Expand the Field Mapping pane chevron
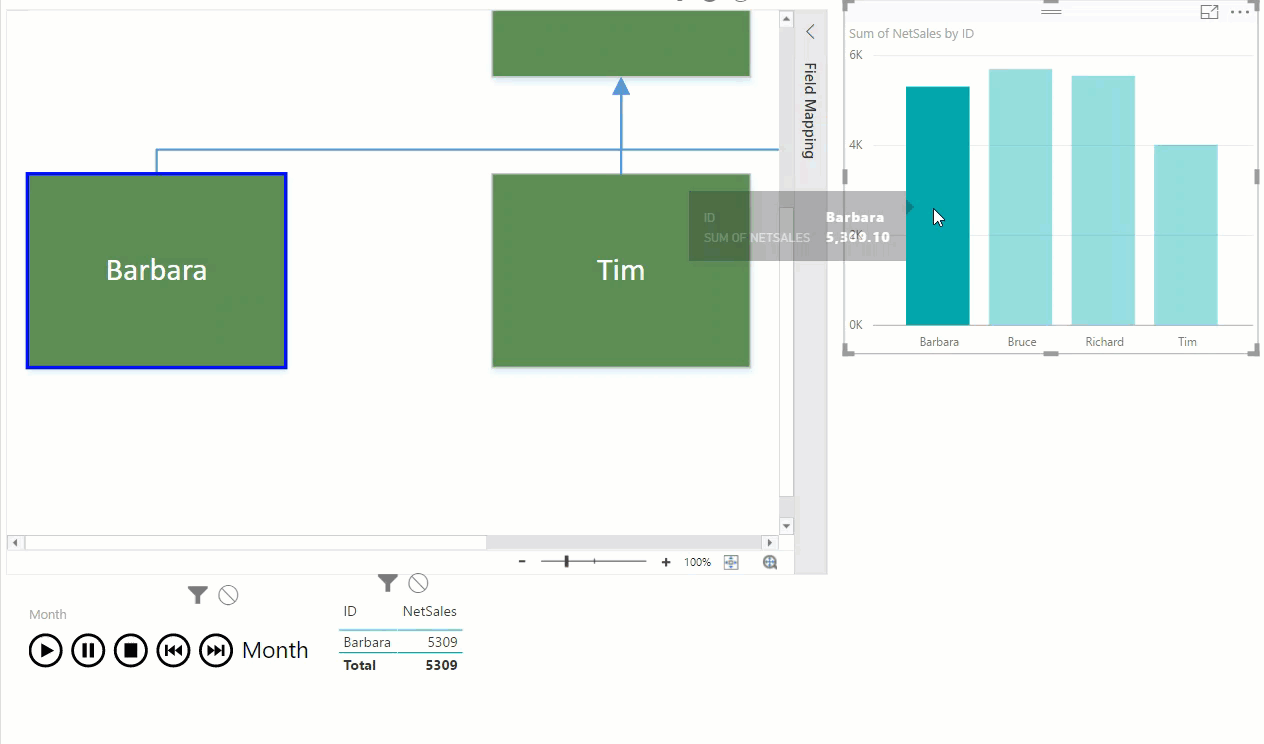This screenshot has height=744, width=1264. click(810, 32)
